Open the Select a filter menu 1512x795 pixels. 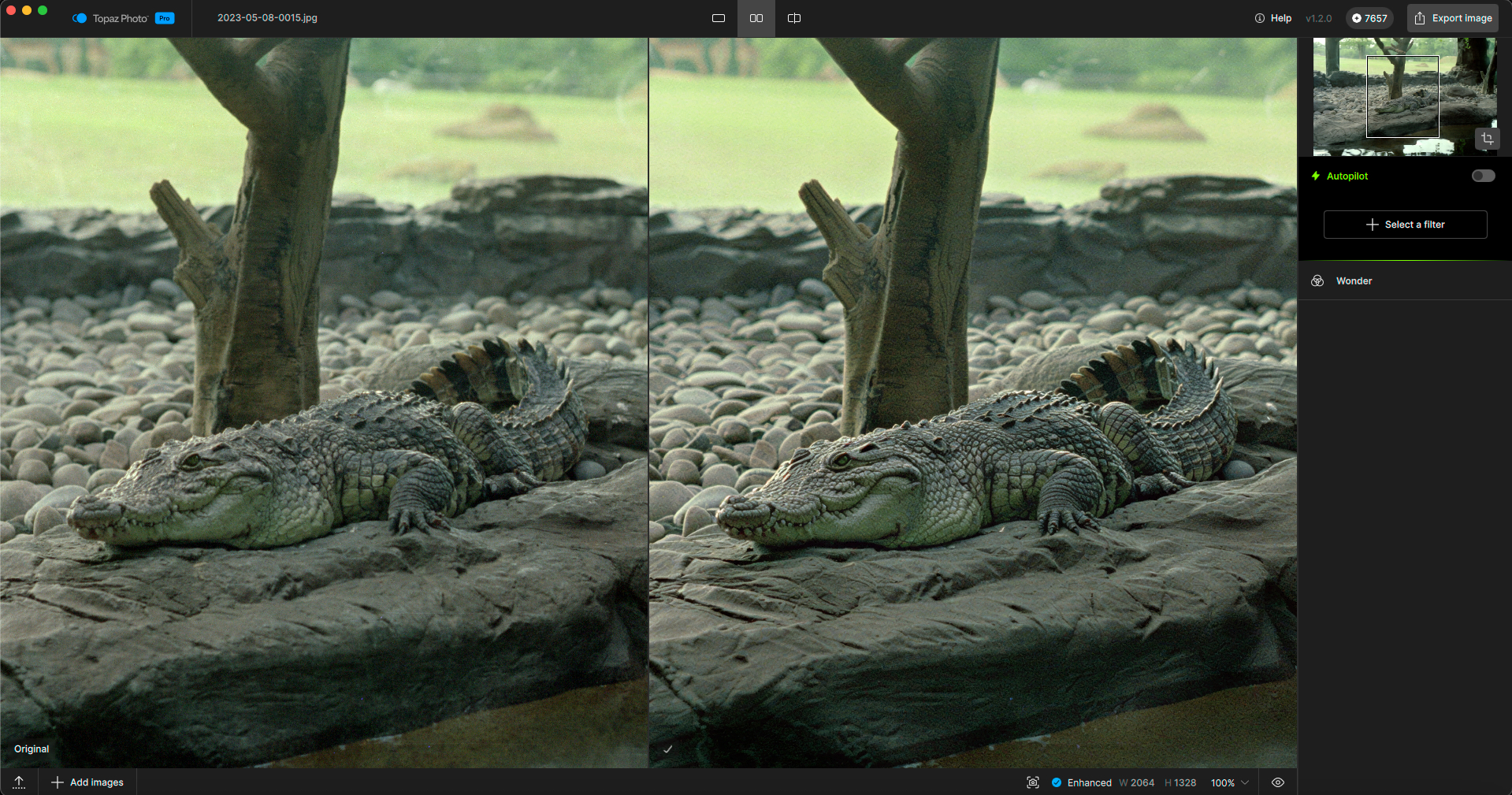(1405, 225)
